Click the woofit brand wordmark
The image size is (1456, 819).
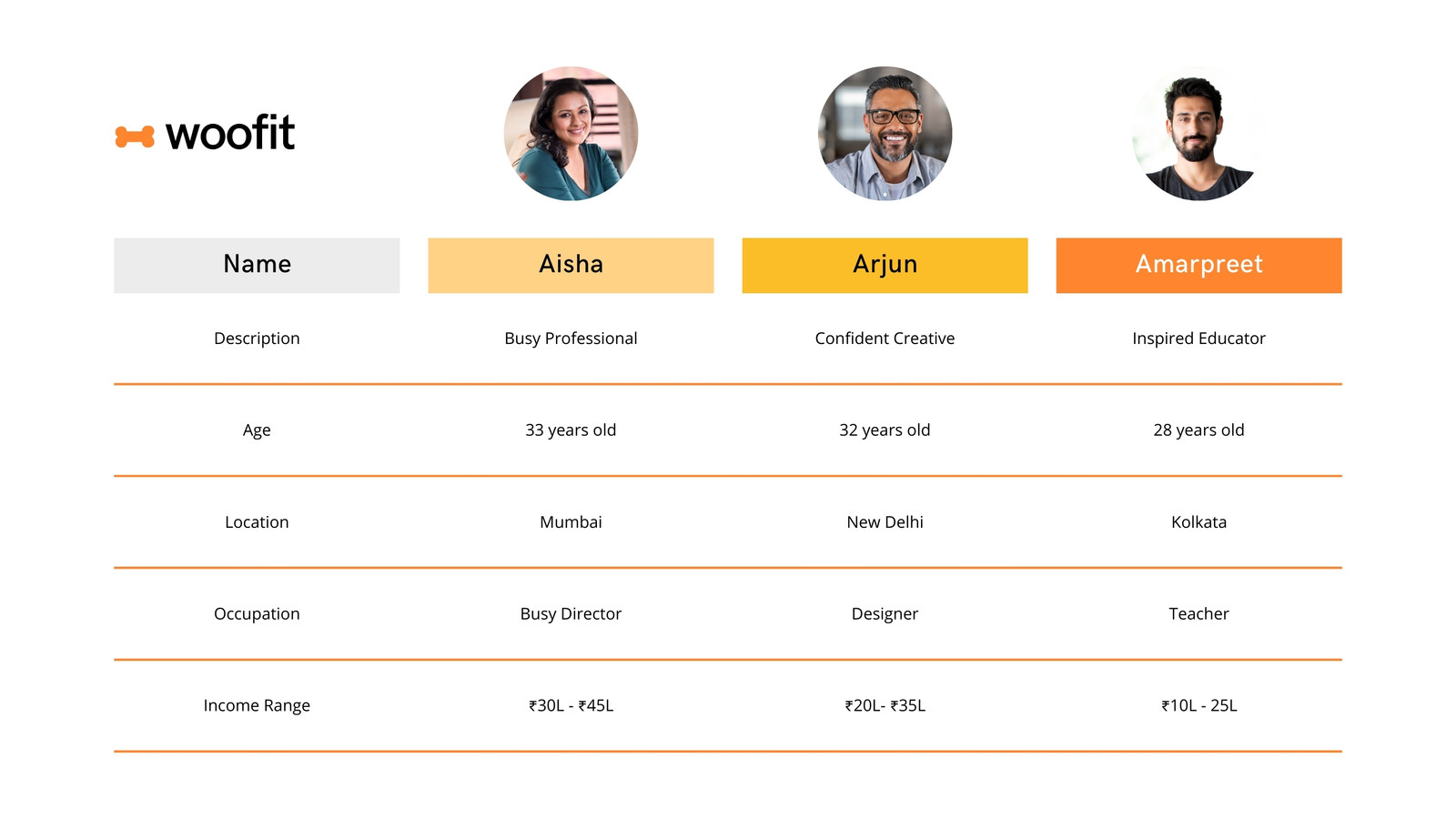click(230, 133)
